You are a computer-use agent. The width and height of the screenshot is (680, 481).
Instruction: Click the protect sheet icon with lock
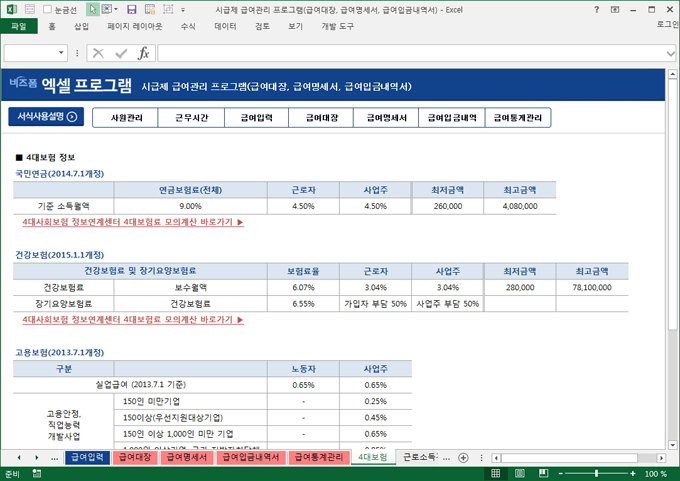pyautogui.click(x=150, y=9)
